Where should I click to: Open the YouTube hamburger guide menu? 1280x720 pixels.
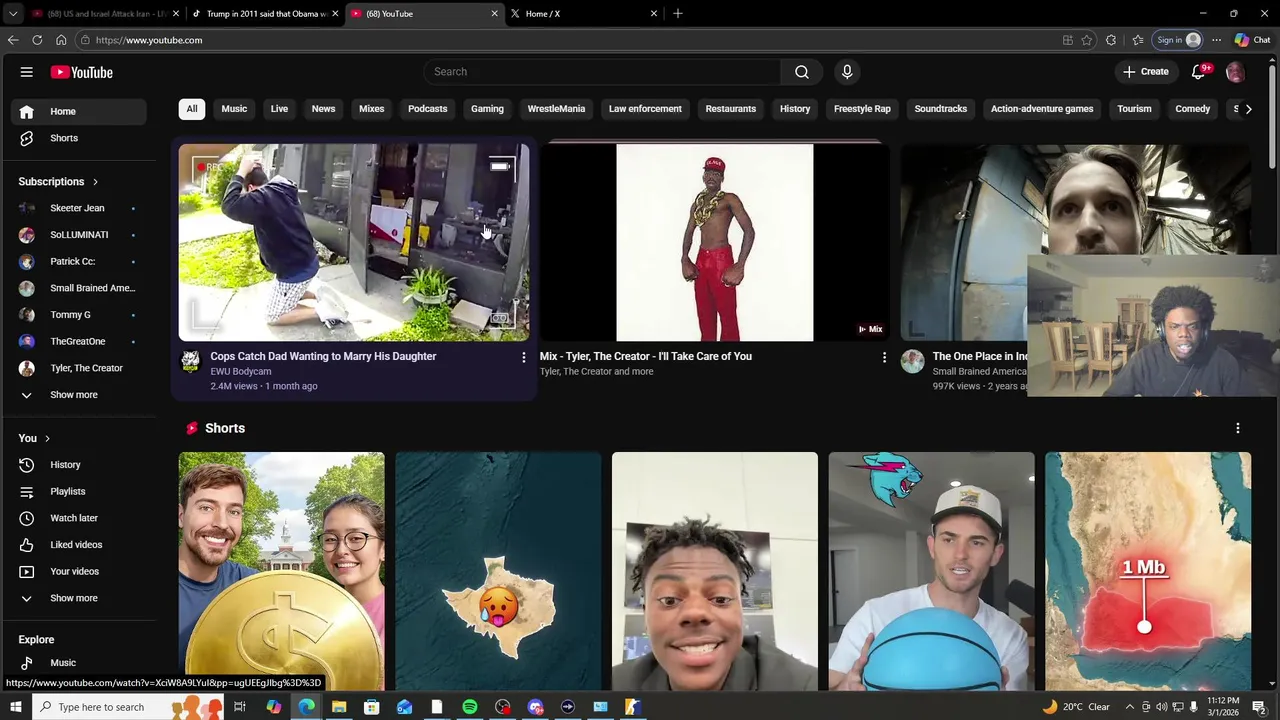pos(27,72)
